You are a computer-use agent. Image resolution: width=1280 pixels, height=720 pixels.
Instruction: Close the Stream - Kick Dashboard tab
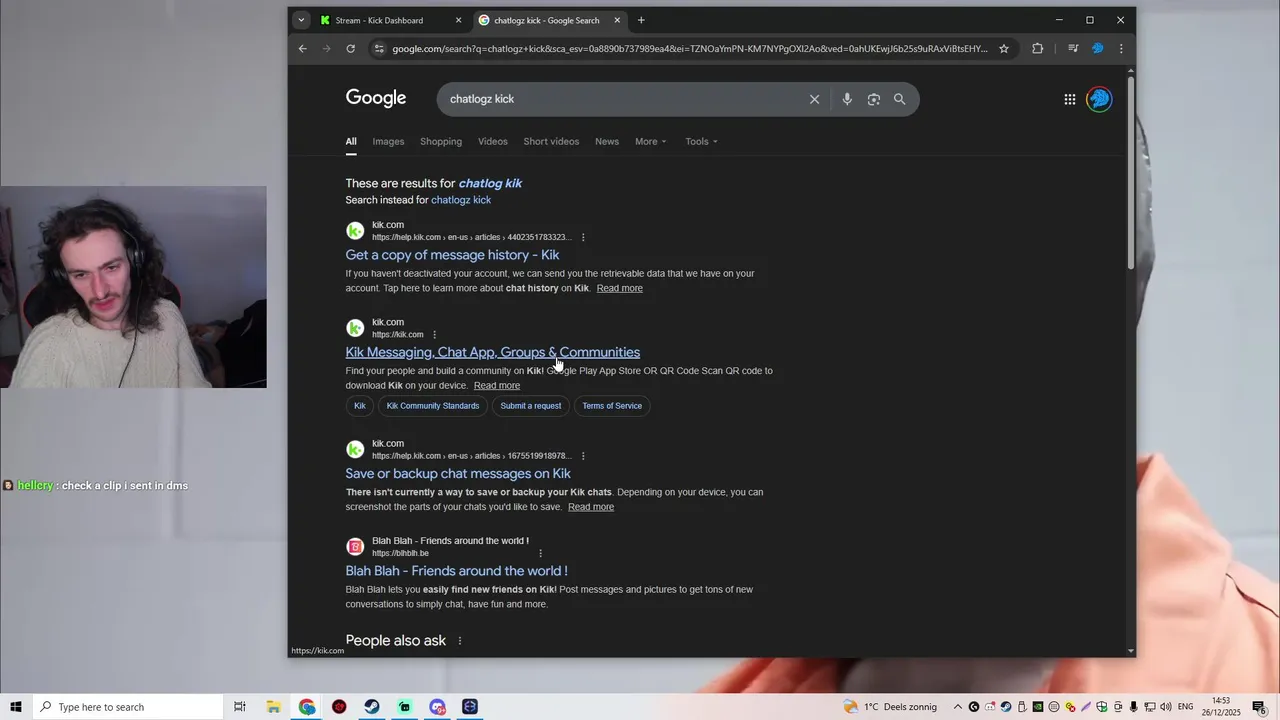coord(458,20)
